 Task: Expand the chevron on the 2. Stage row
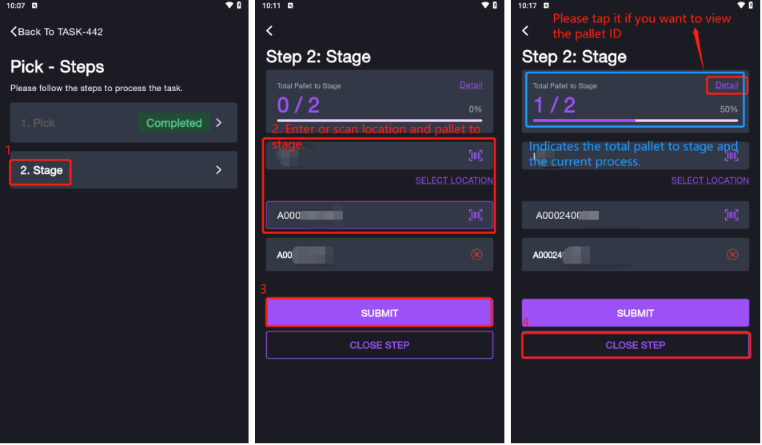click(x=219, y=171)
